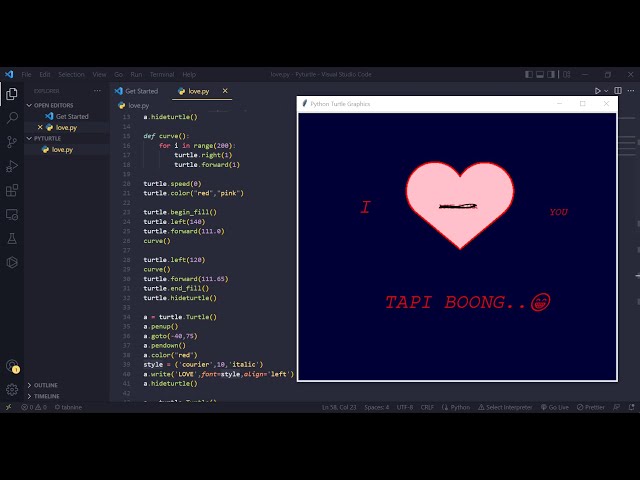
Task: Run the Python file with play icon
Action: [597, 91]
